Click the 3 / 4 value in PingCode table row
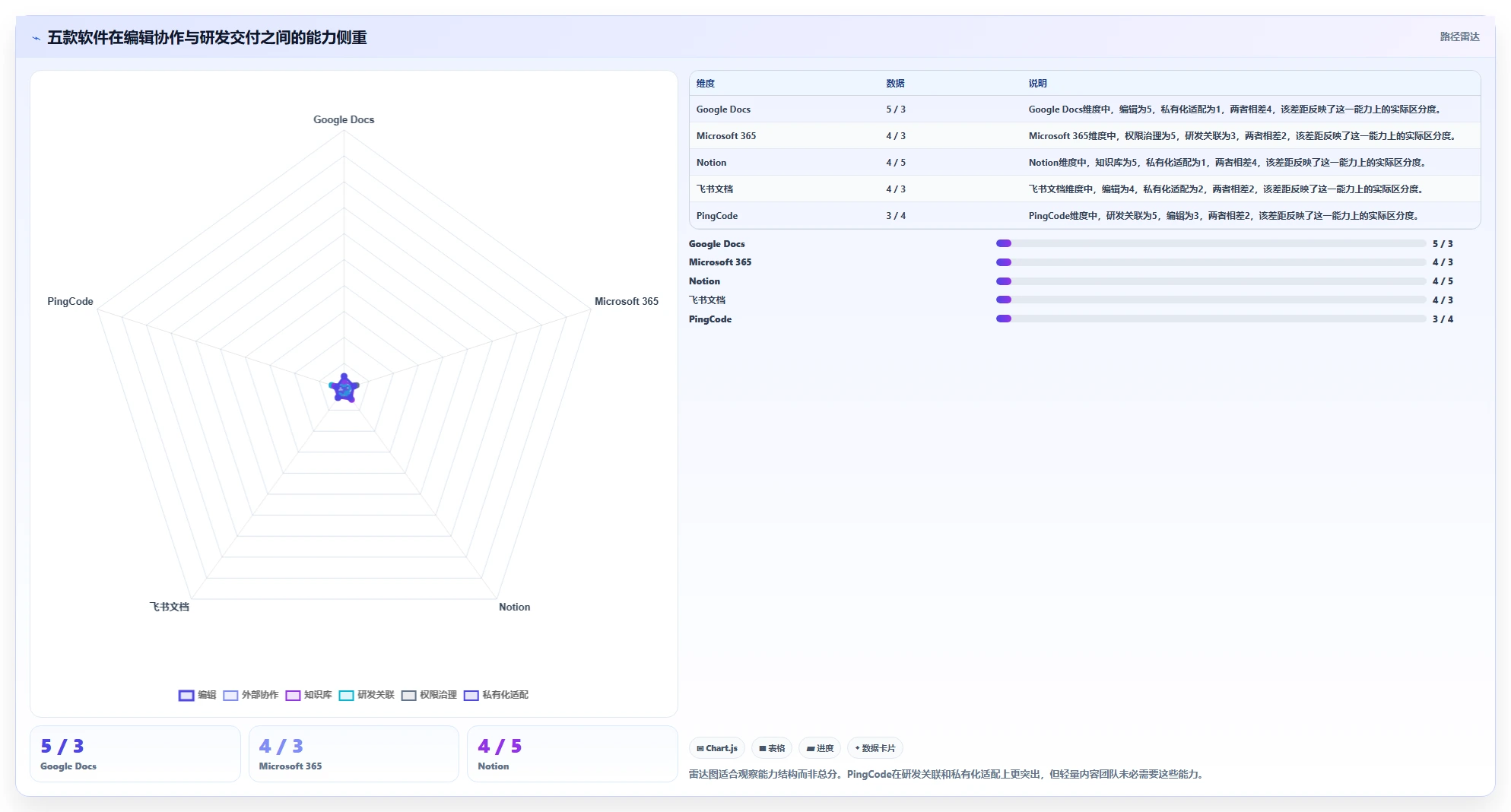This screenshot has height=812, width=1511. (x=896, y=216)
